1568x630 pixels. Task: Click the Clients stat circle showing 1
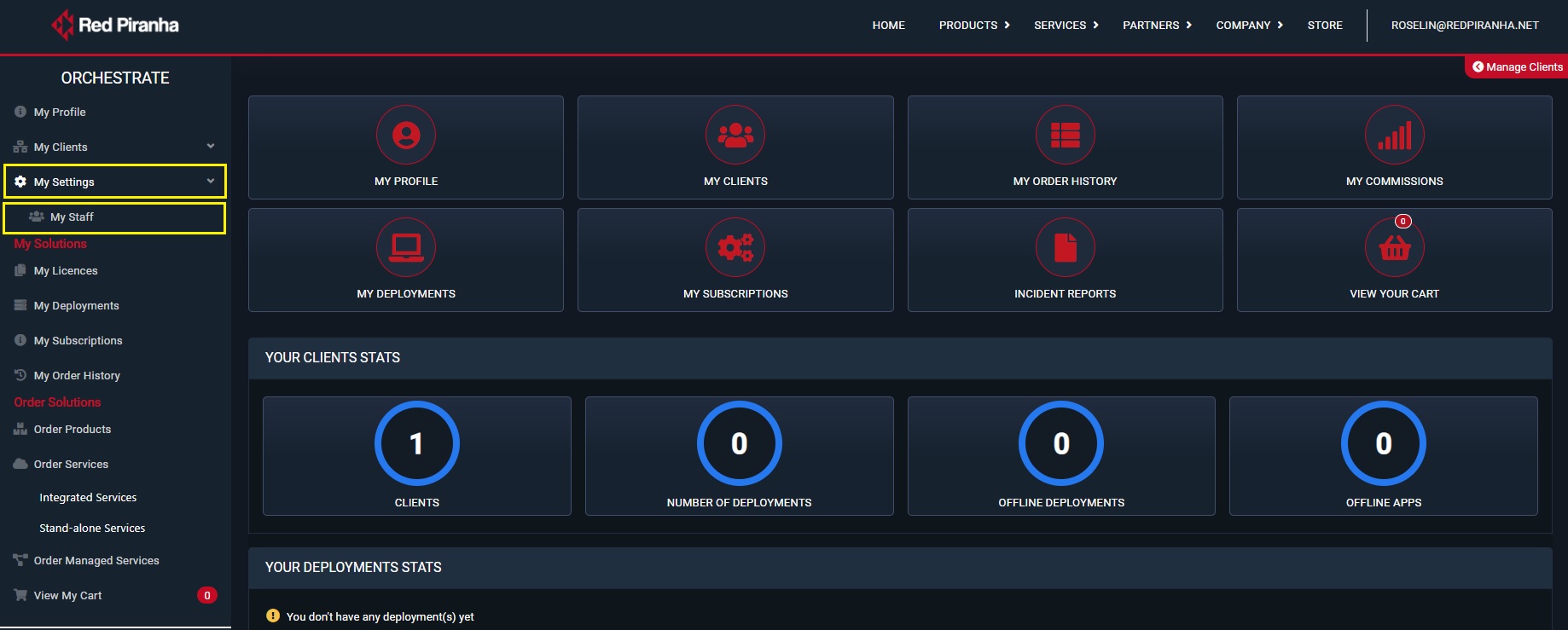coord(416,443)
